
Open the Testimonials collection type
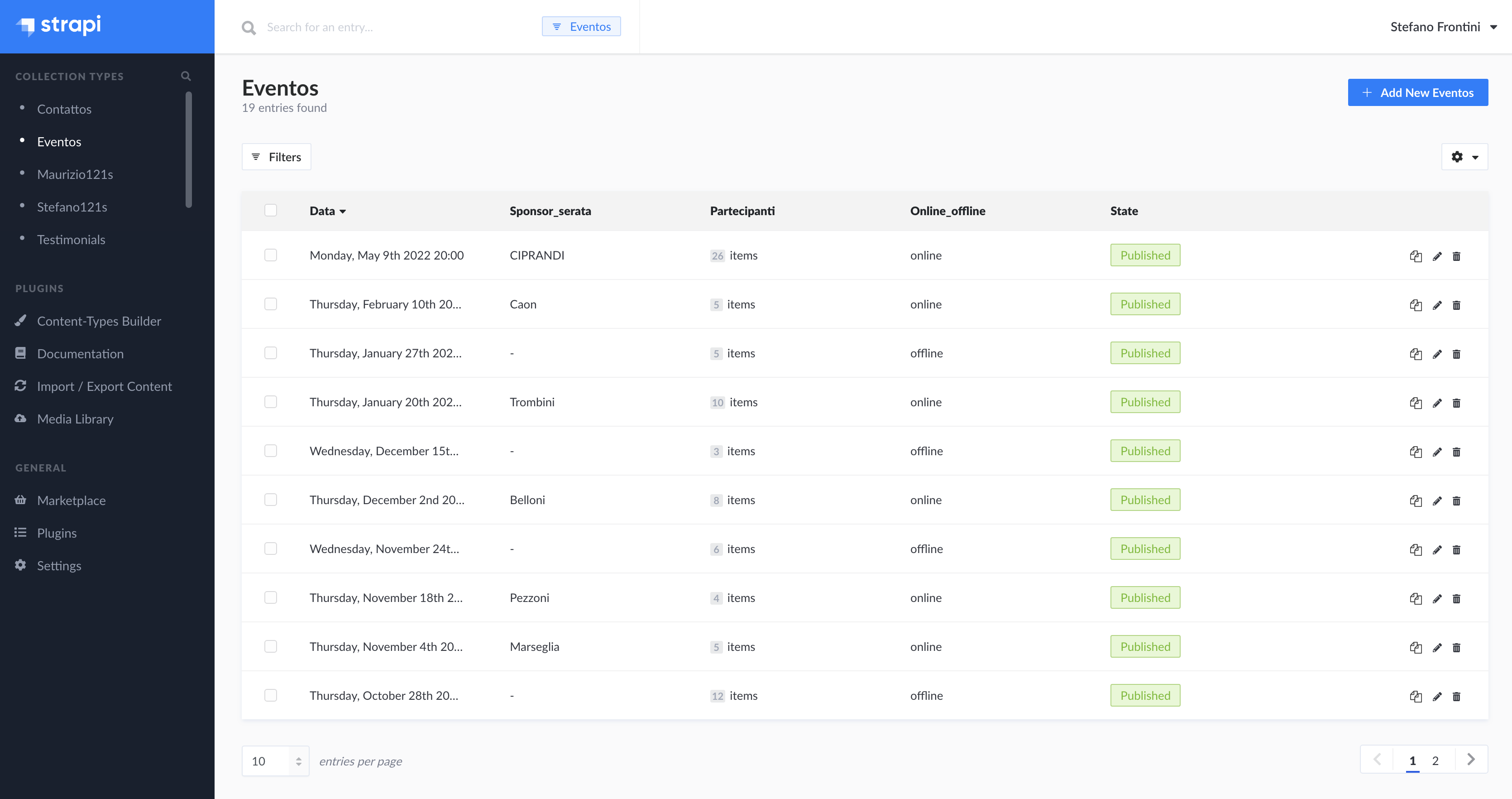coord(71,239)
